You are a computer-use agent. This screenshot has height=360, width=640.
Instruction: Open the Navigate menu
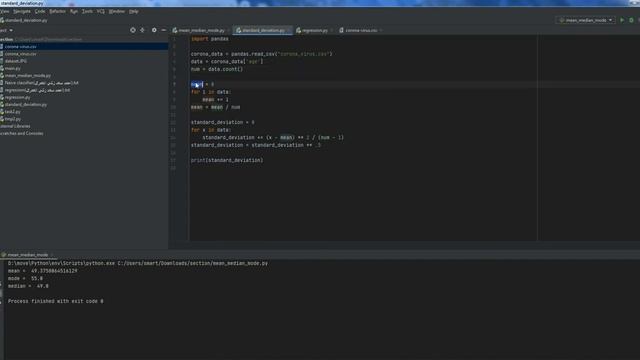[x=22, y=11]
